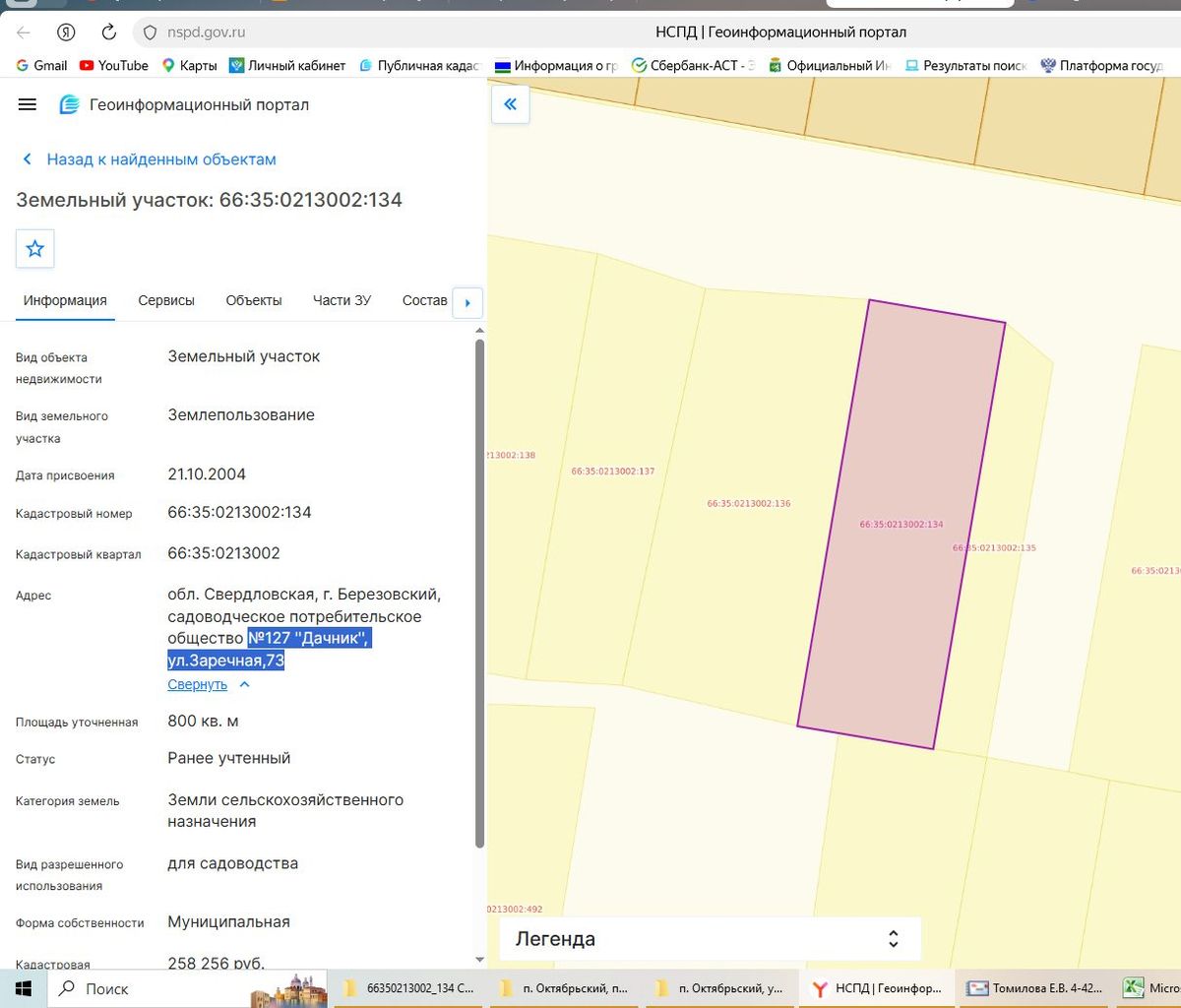The height and width of the screenshot is (1008, 1181).
Task: Click the cadastral quarter value 66:35:0213002
Action: (x=224, y=553)
